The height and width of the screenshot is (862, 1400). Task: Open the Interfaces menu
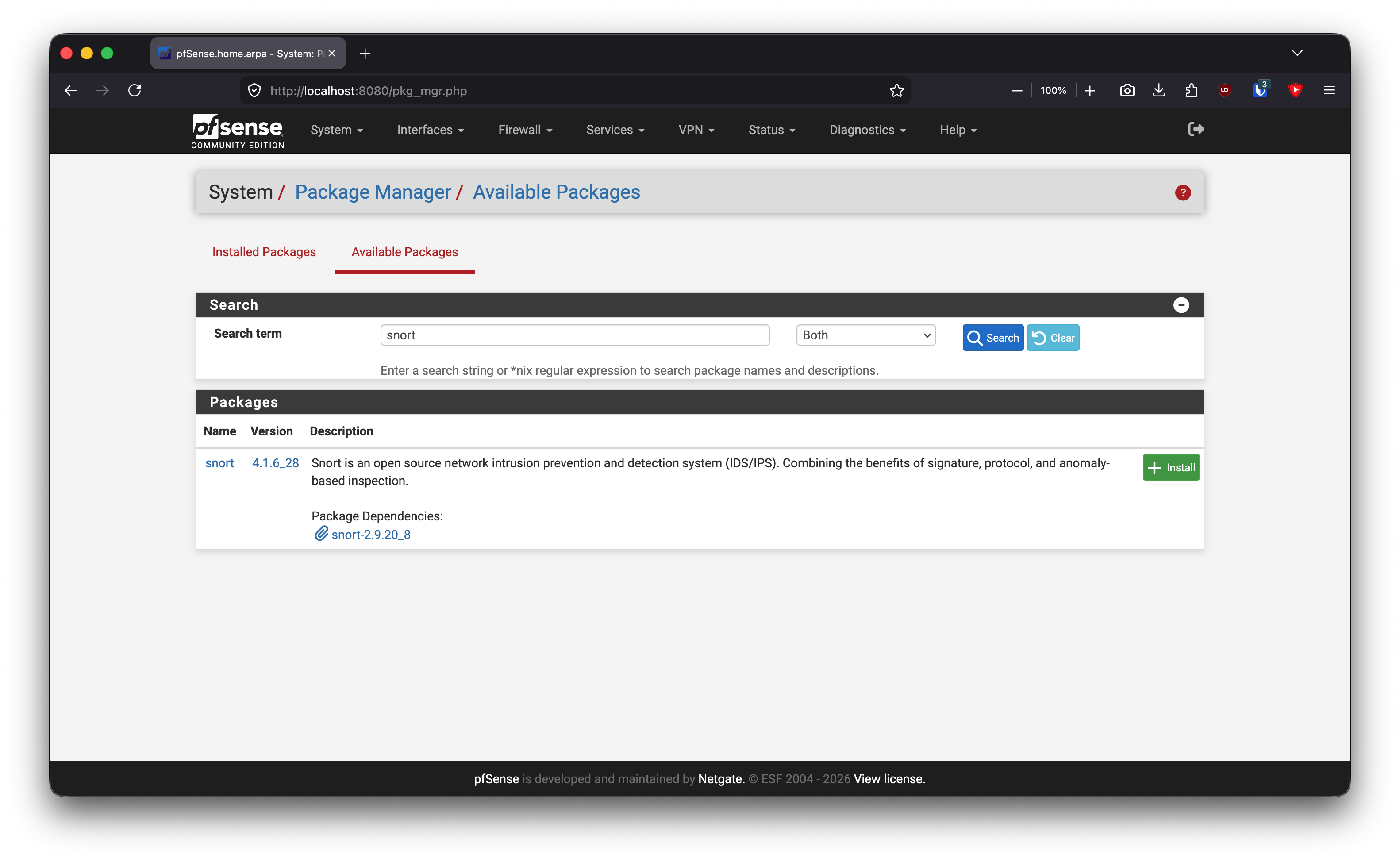pos(431,130)
